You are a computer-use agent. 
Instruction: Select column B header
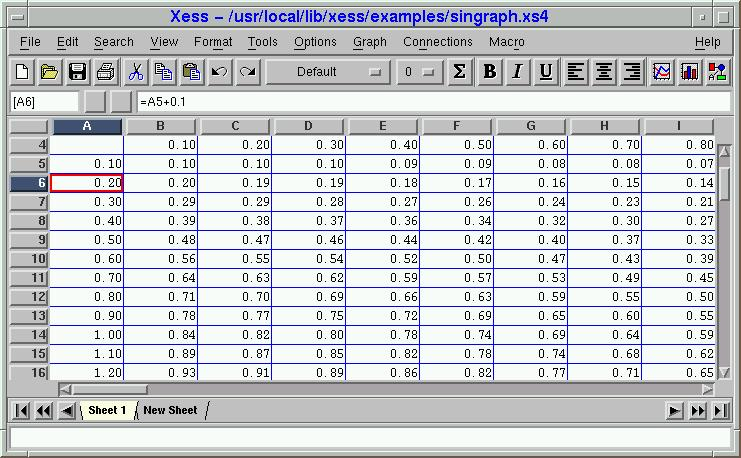[161, 126]
